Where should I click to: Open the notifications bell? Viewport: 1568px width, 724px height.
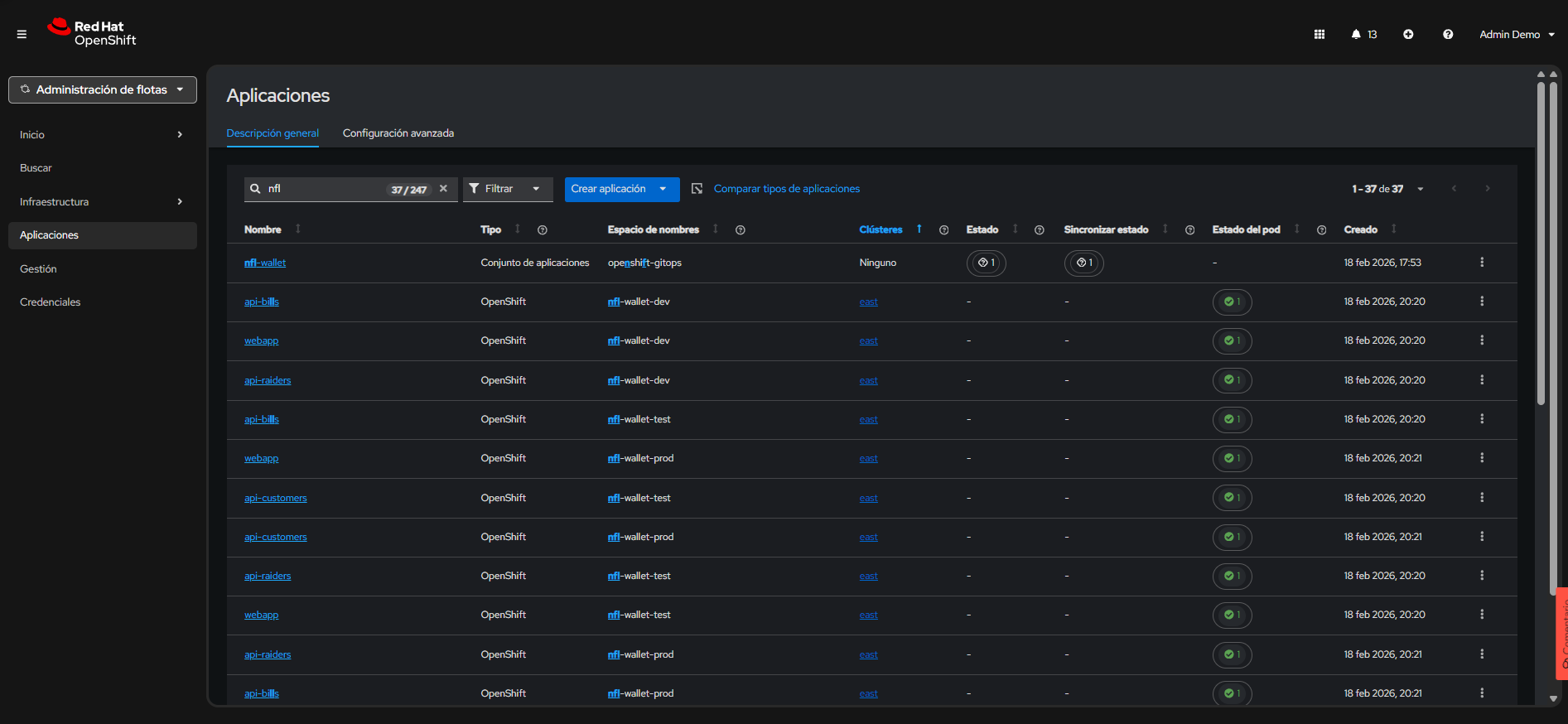[x=1356, y=34]
